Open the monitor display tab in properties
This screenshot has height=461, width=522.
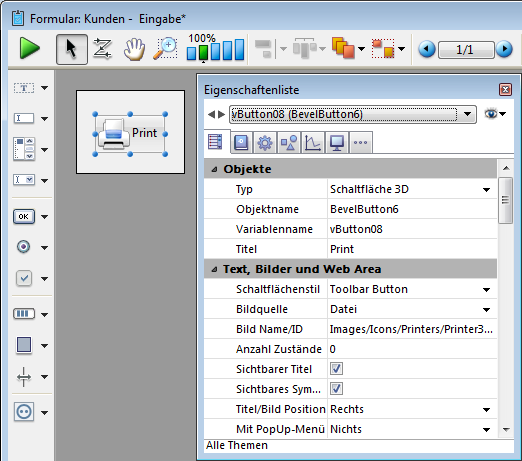tap(337, 143)
